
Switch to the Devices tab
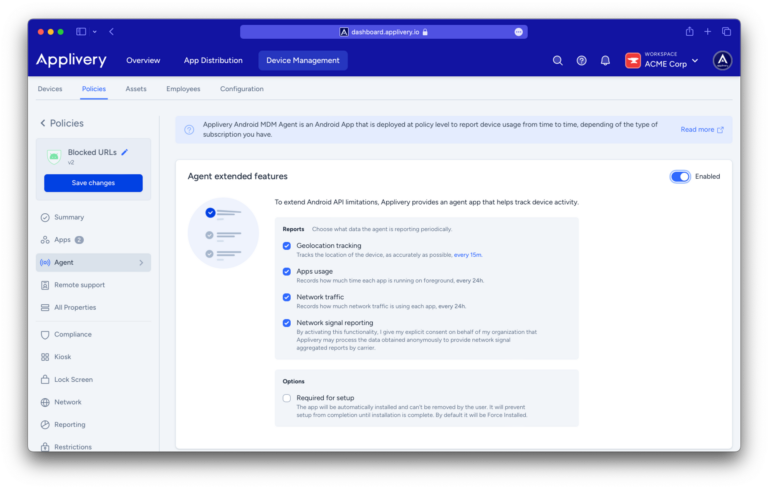50,89
